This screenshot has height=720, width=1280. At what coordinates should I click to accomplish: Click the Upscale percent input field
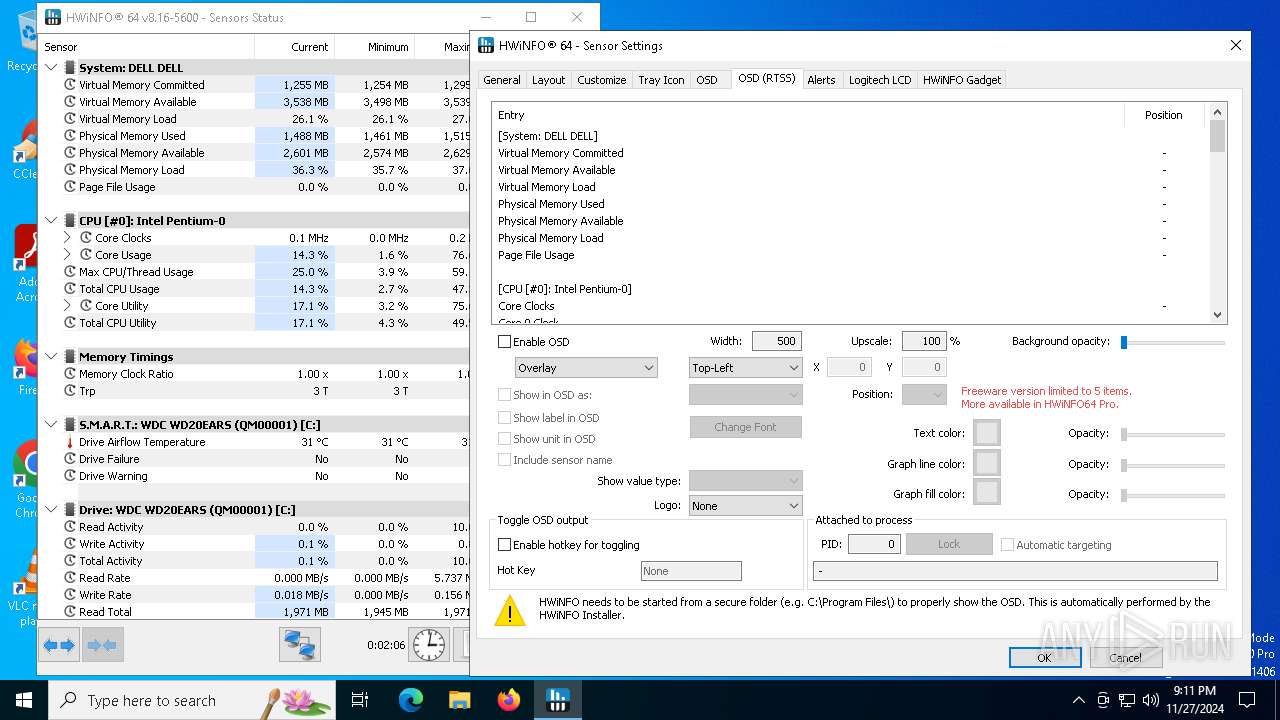(925, 341)
